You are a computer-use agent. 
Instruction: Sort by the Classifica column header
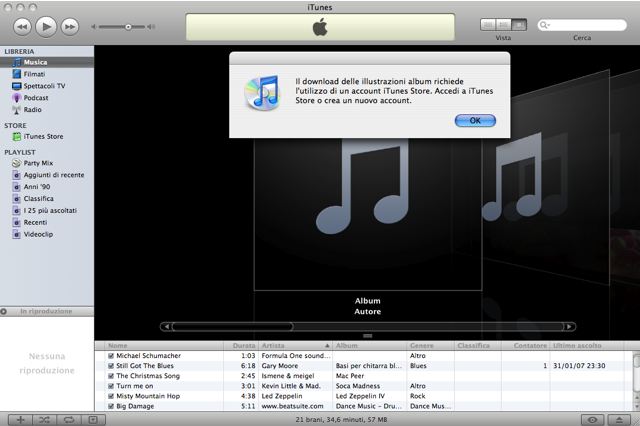(478, 346)
